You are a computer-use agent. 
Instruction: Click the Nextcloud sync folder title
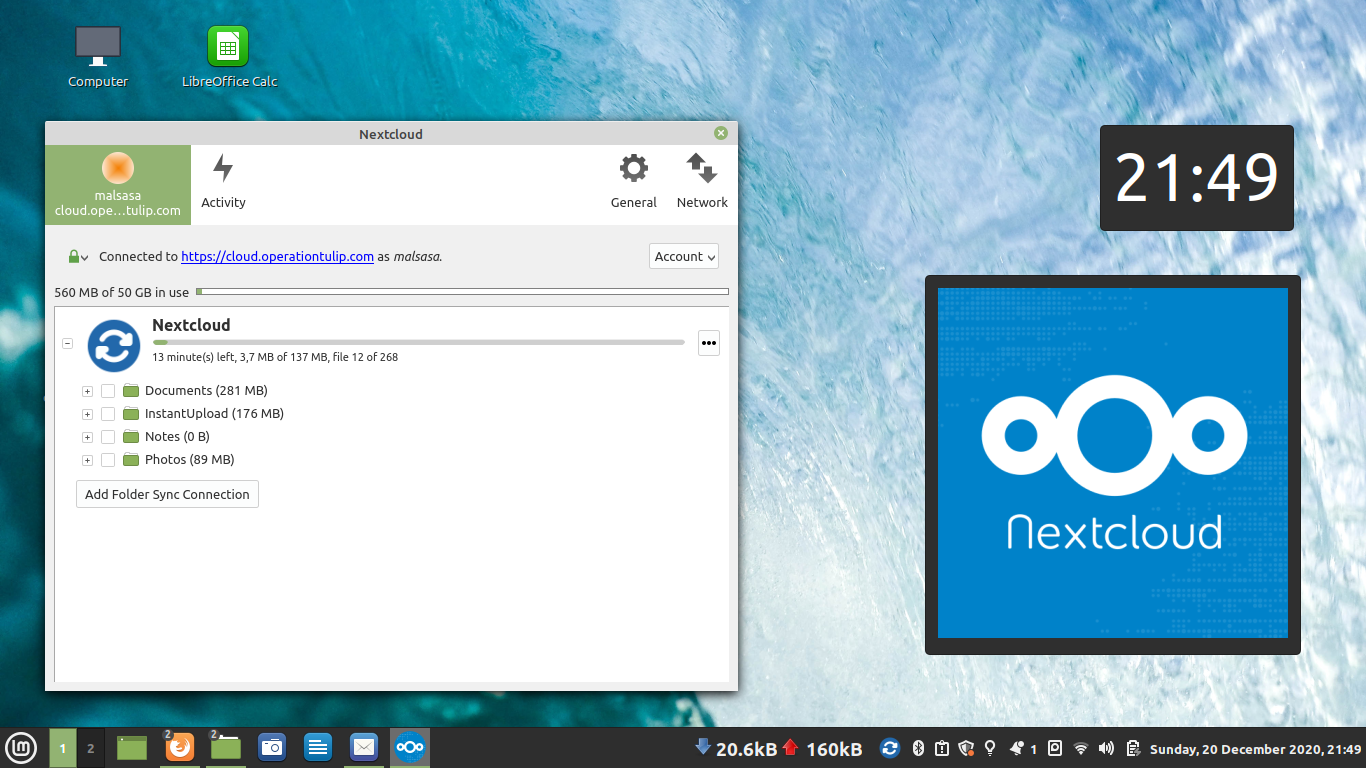(x=191, y=325)
